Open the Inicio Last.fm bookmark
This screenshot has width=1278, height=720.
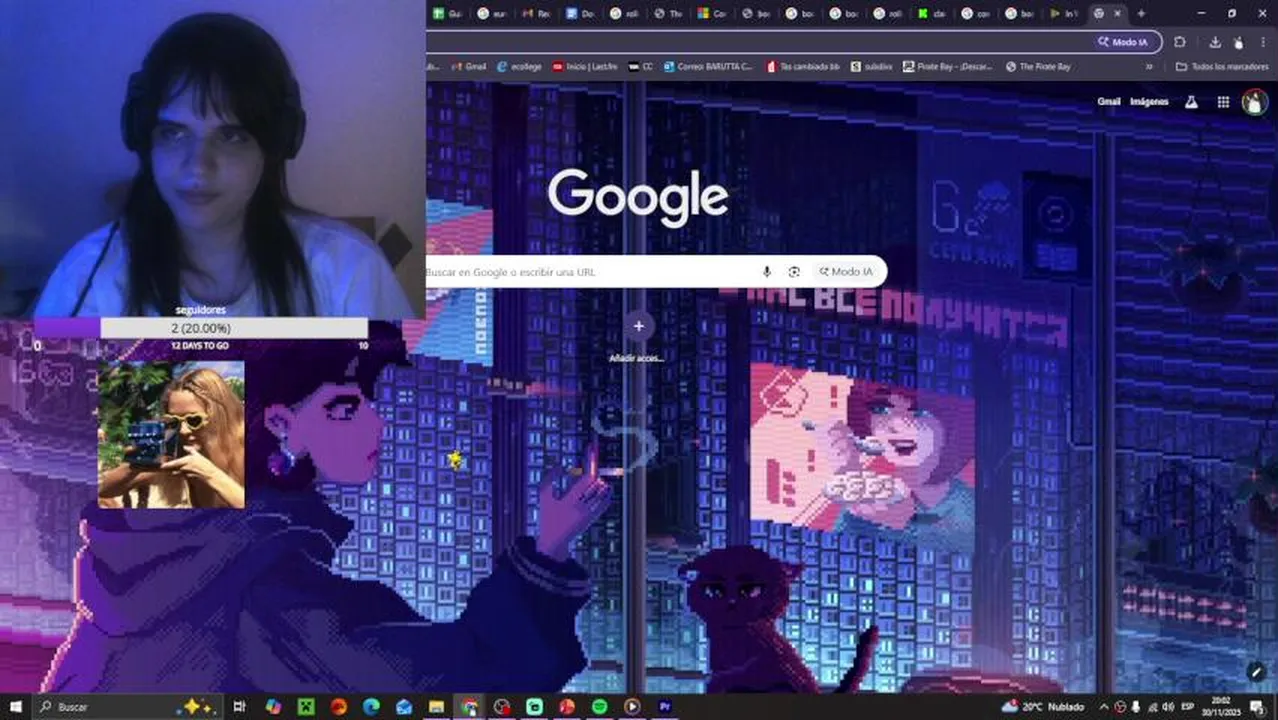[585, 67]
